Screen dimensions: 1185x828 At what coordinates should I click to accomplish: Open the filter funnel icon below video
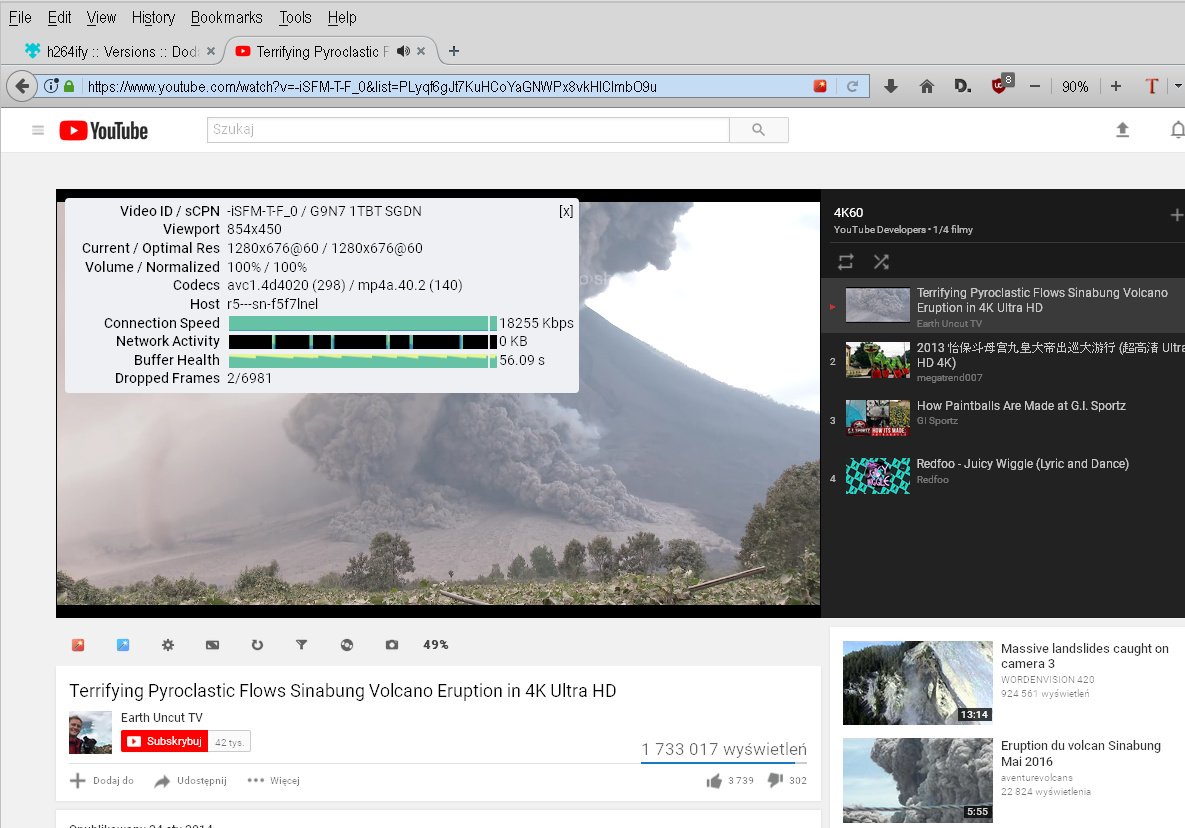302,644
